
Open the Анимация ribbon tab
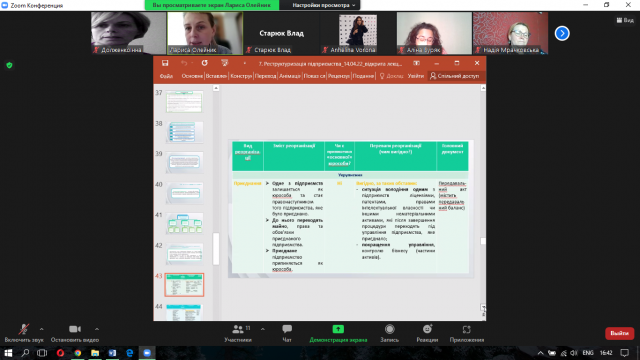(x=290, y=76)
